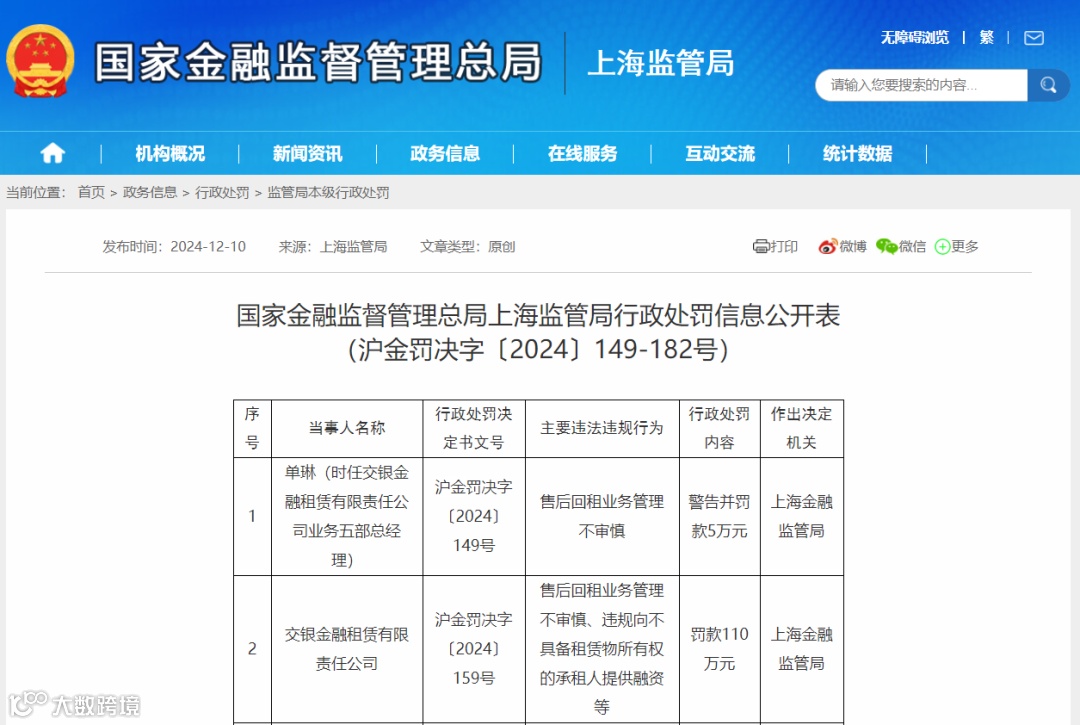Click the article title heading

click(x=538, y=332)
